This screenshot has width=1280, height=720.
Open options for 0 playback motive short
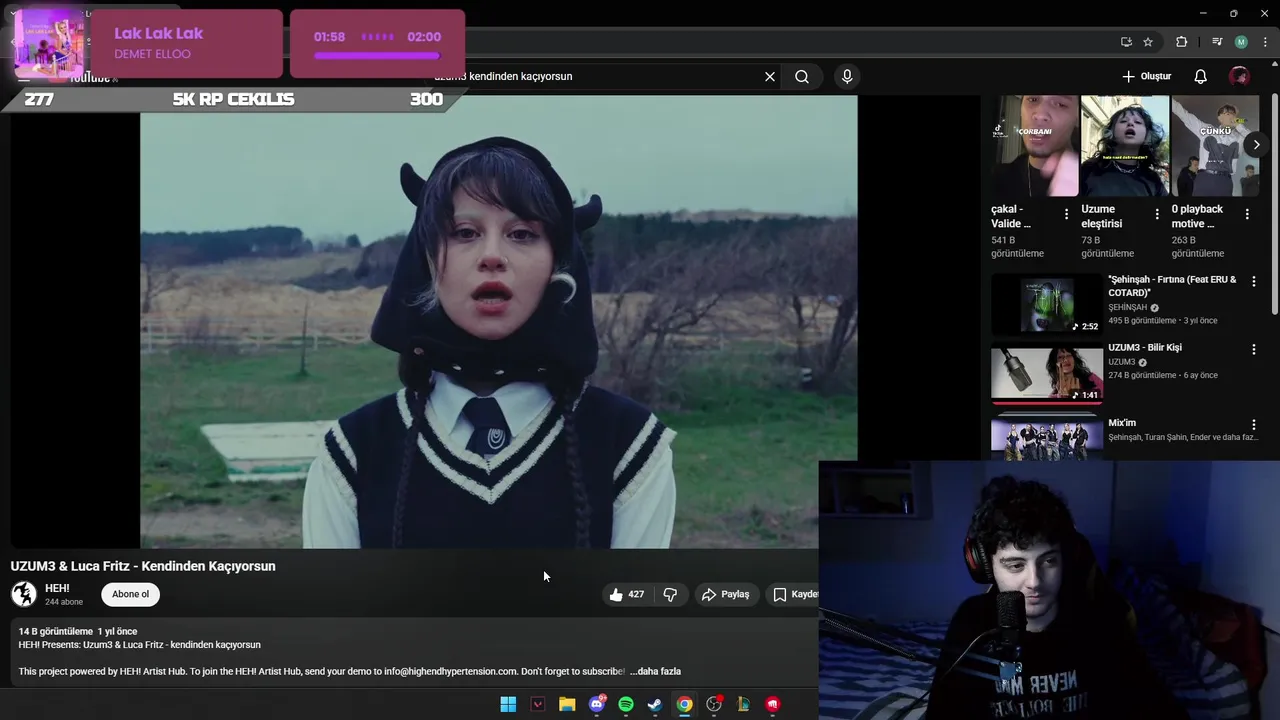[x=1247, y=214]
